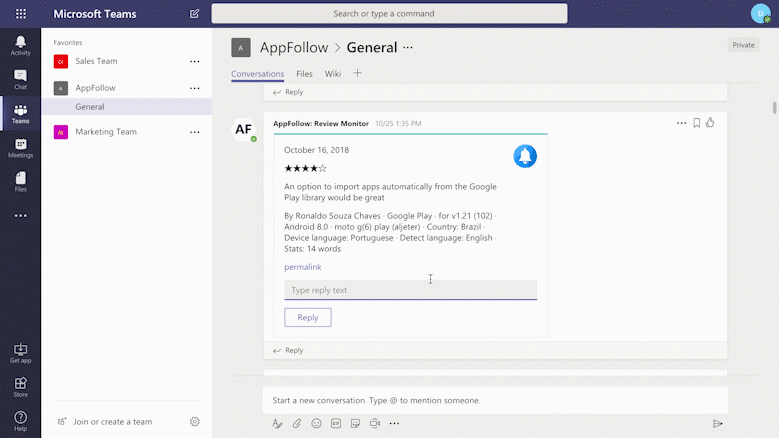Open General channel more options
779x438 pixels.
(x=408, y=48)
